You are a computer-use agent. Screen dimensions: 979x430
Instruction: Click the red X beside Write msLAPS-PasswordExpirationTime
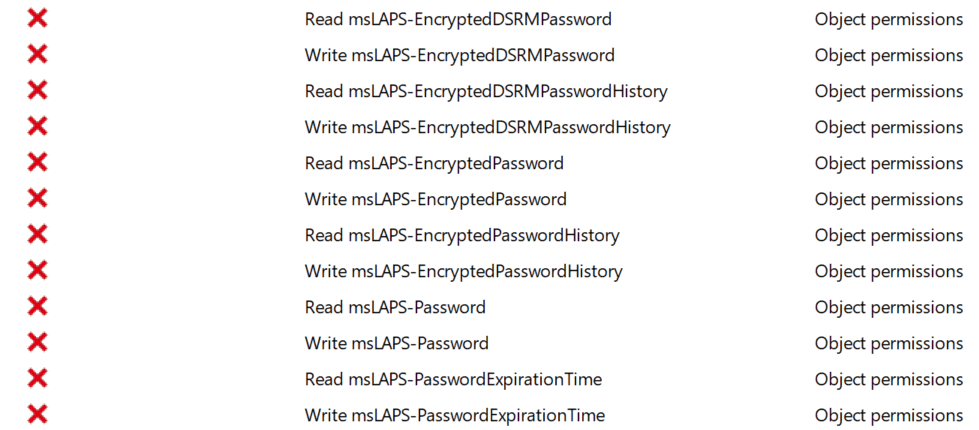click(37, 415)
